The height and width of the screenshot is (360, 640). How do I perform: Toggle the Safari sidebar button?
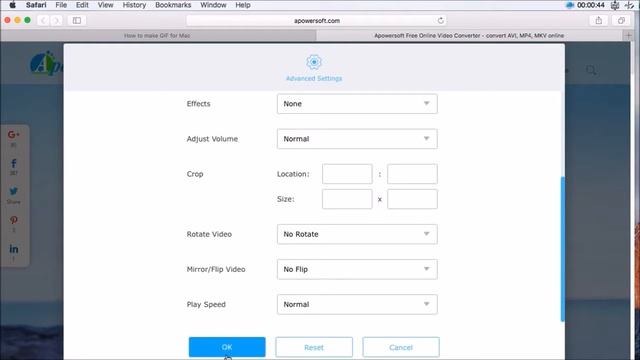coord(77,20)
